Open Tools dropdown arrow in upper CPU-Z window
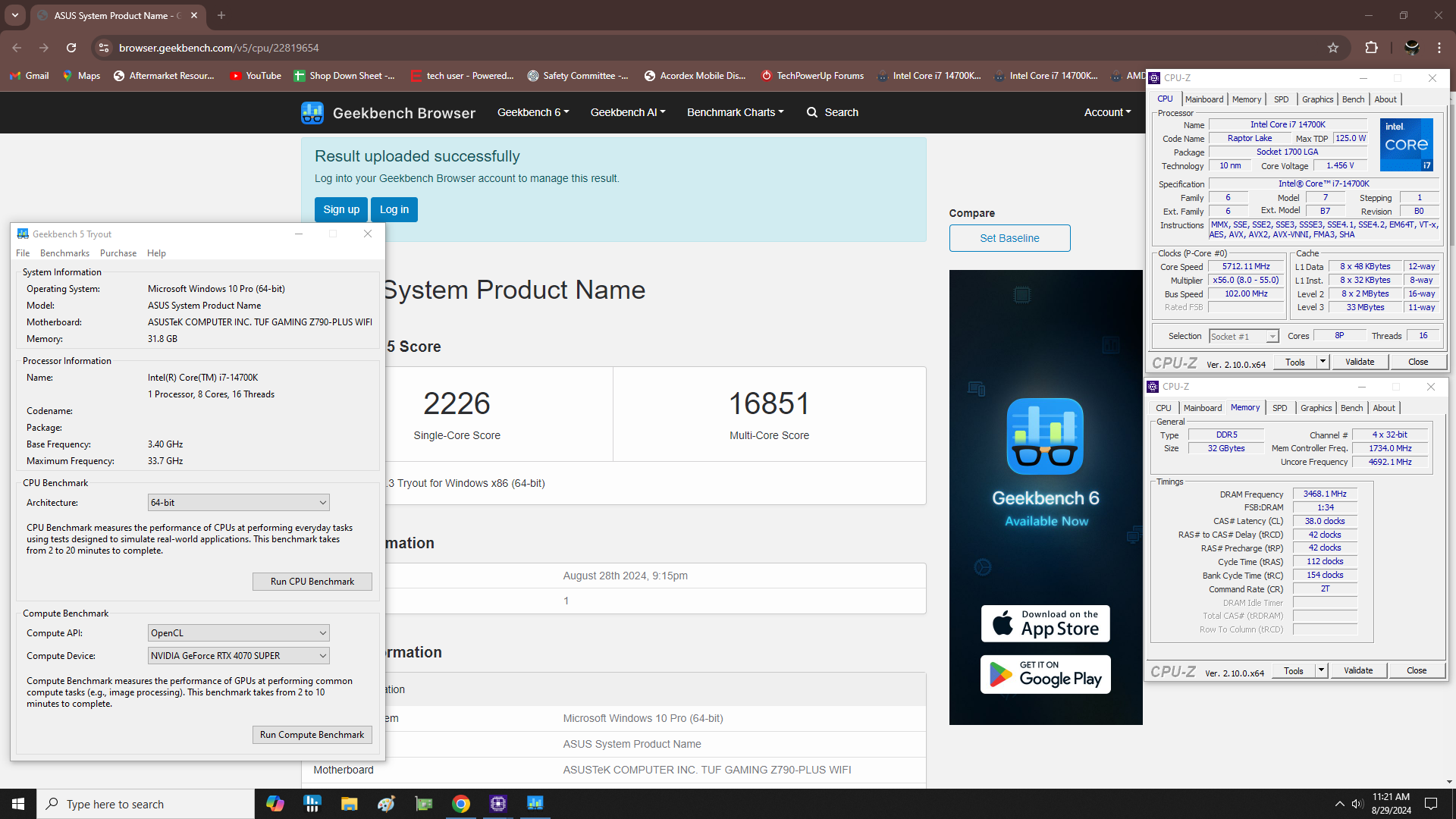 [x=1323, y=362]
